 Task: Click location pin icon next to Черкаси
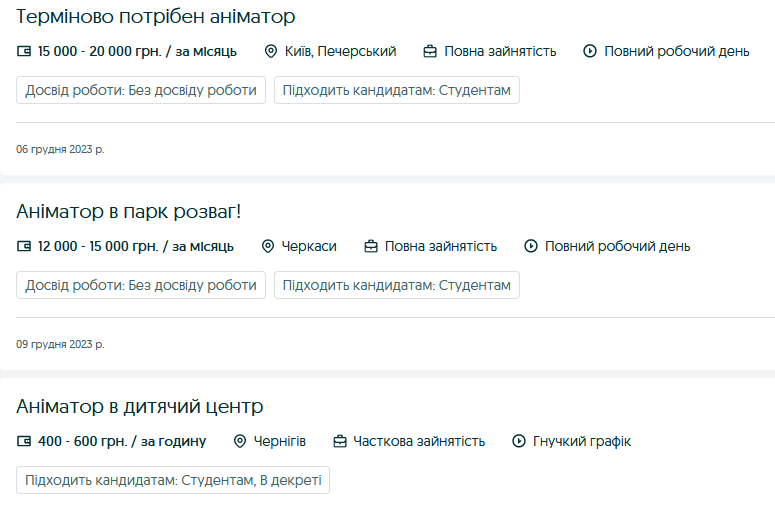267,246
